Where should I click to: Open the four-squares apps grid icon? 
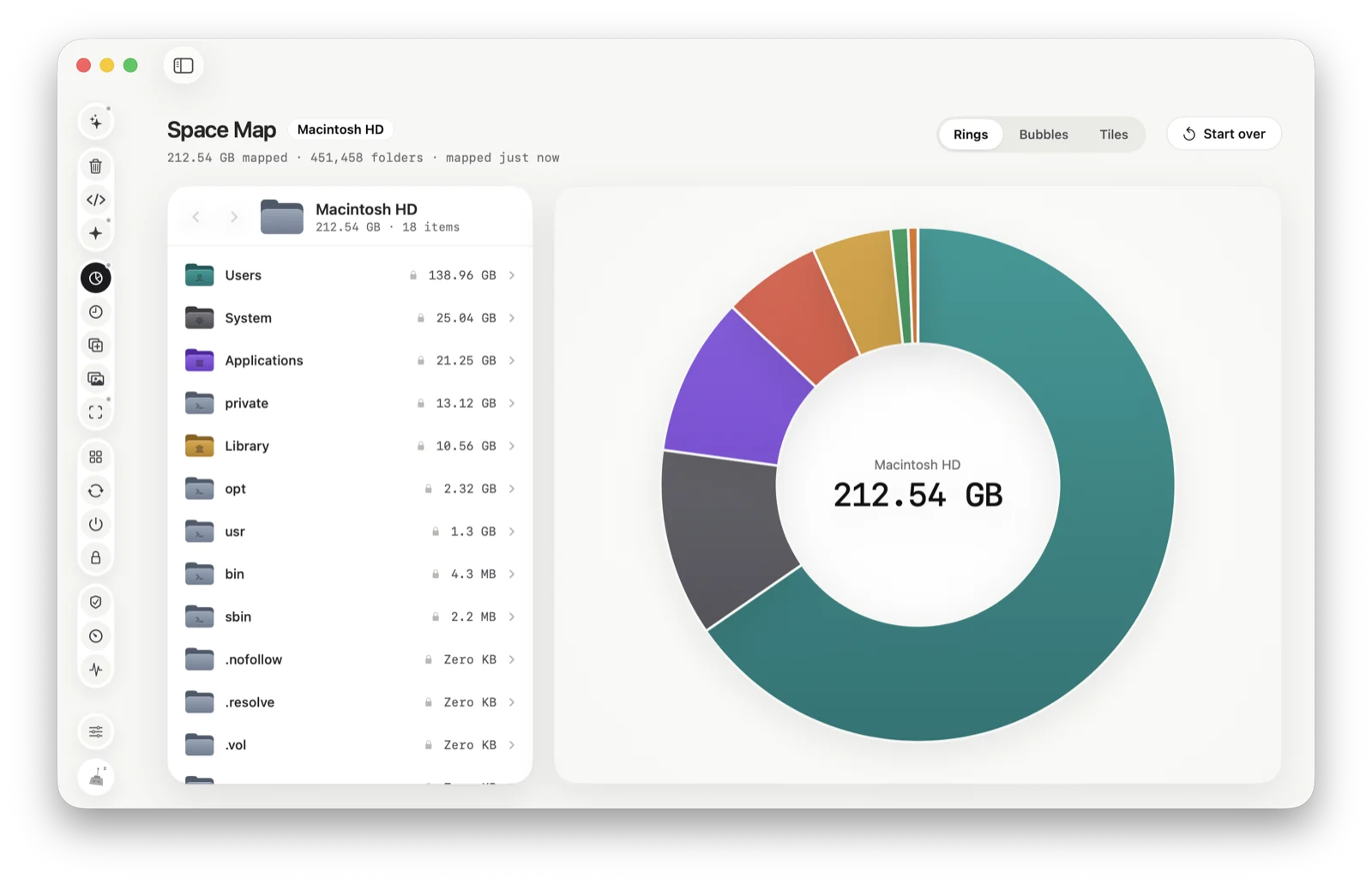(96, 457)
